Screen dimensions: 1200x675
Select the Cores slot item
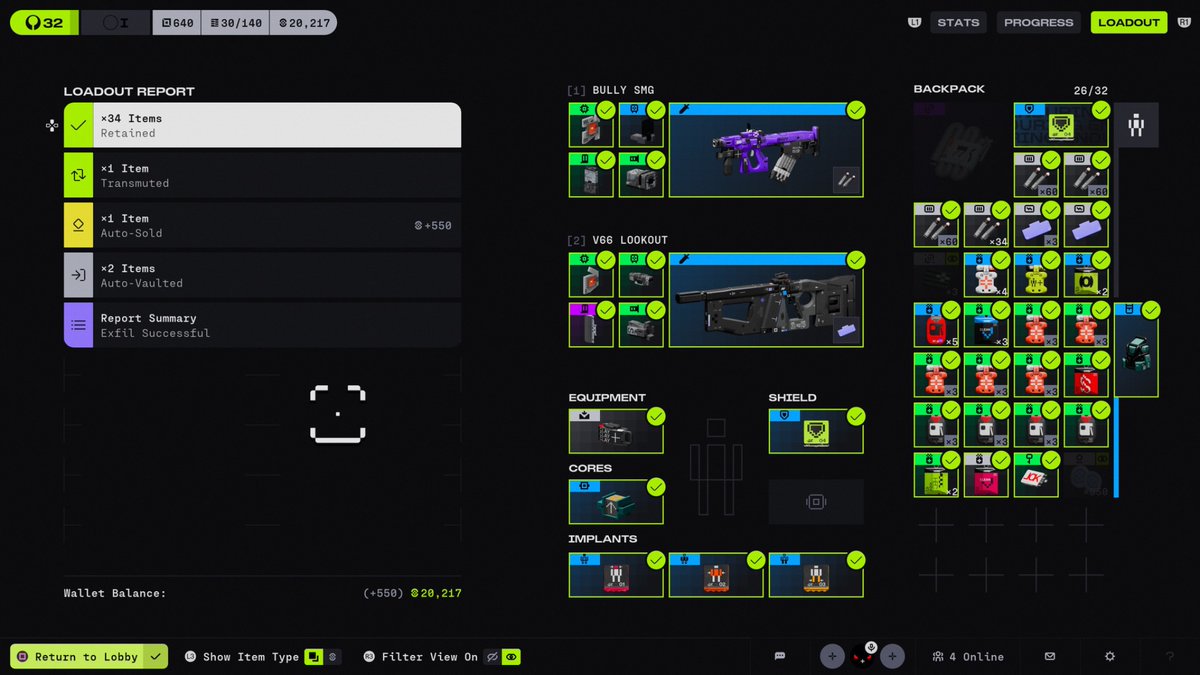[x=616, y=502]
